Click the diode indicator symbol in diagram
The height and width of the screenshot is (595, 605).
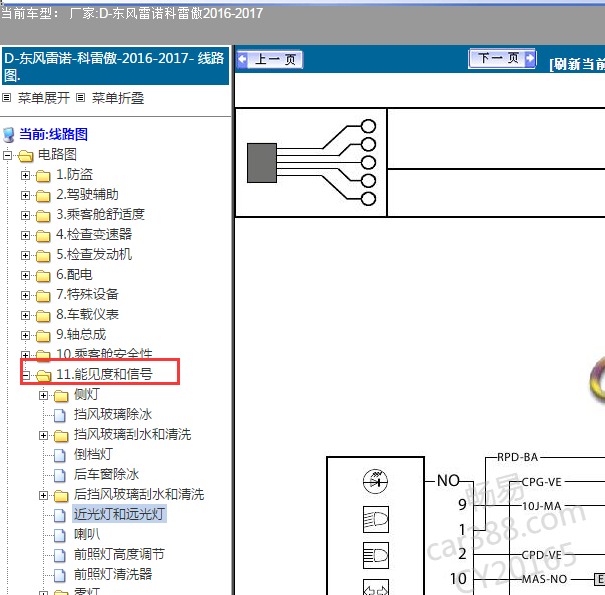click(x=375, y=482)
